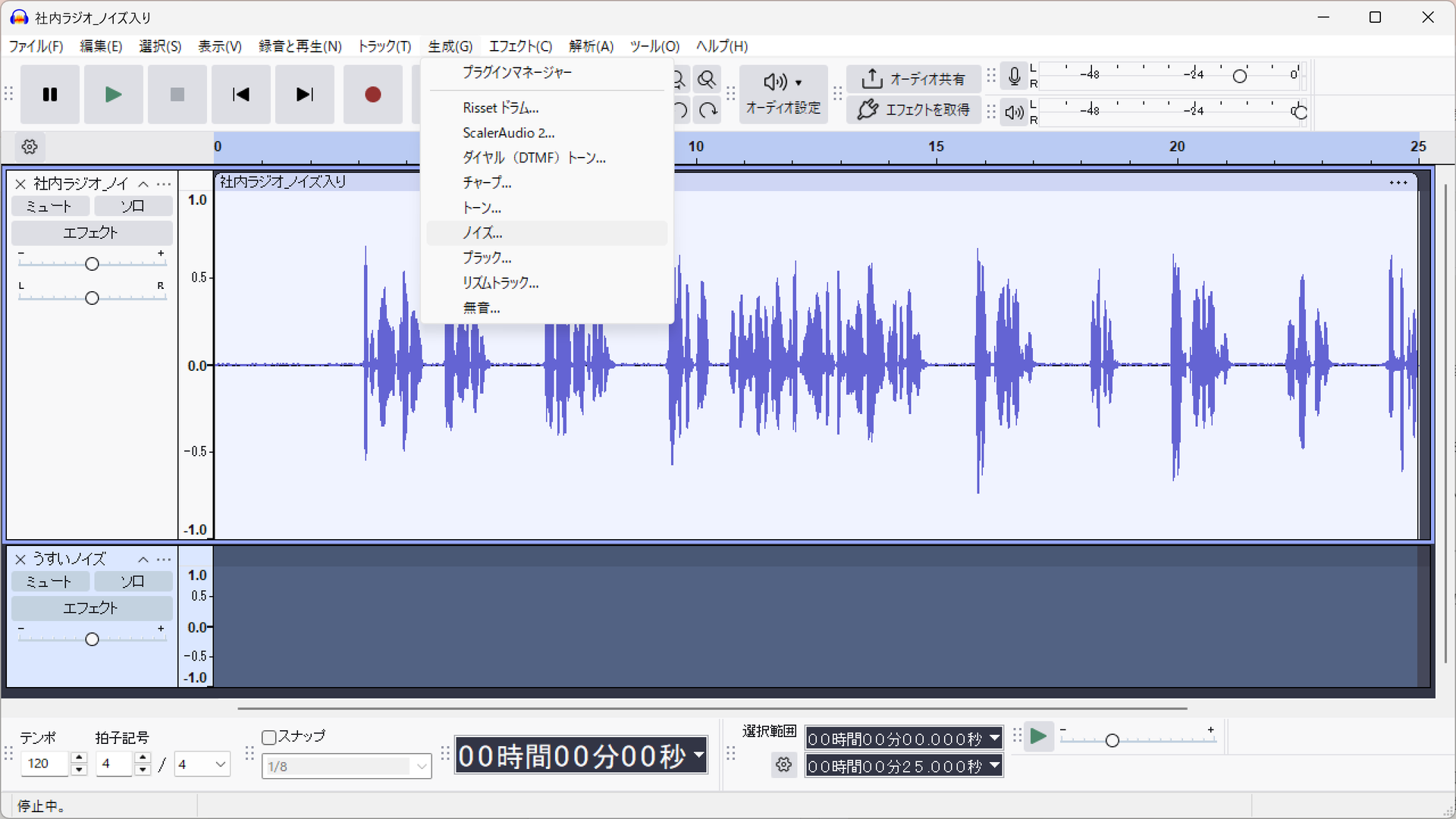Viewport: 1456px width, 819px height.
Task: Adjust pan slider of 社内ラジオ_ノイズ track
Action: [92, 298]
